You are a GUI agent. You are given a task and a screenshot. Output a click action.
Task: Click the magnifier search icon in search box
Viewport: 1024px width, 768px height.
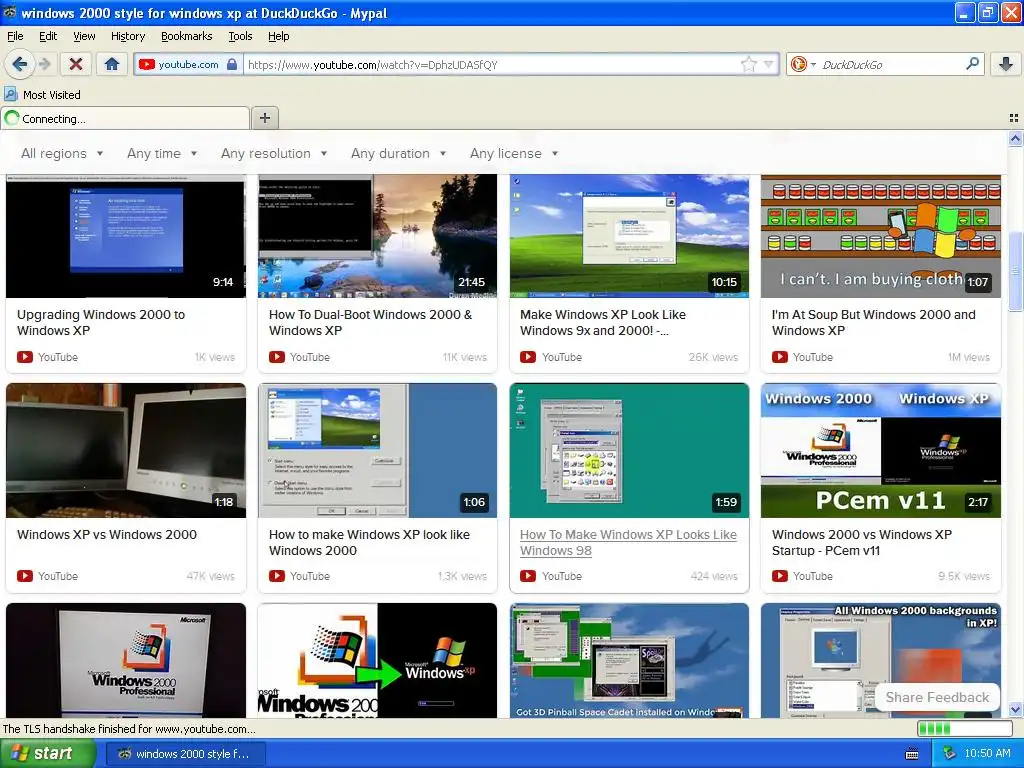[972, 64]
